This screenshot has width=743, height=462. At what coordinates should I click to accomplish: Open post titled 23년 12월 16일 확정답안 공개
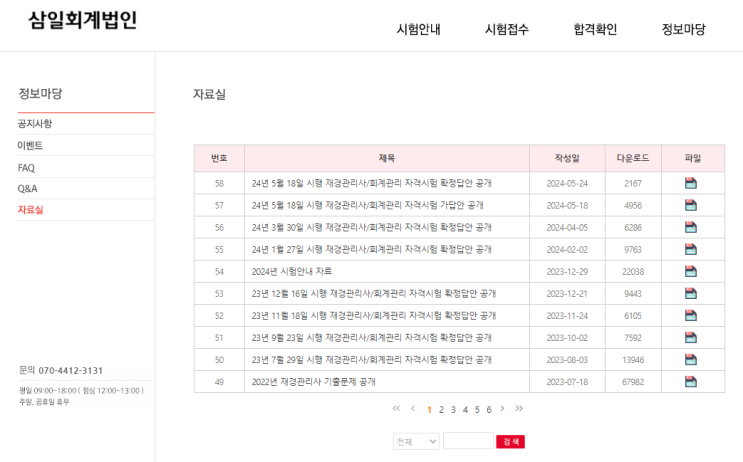[373, 293]
